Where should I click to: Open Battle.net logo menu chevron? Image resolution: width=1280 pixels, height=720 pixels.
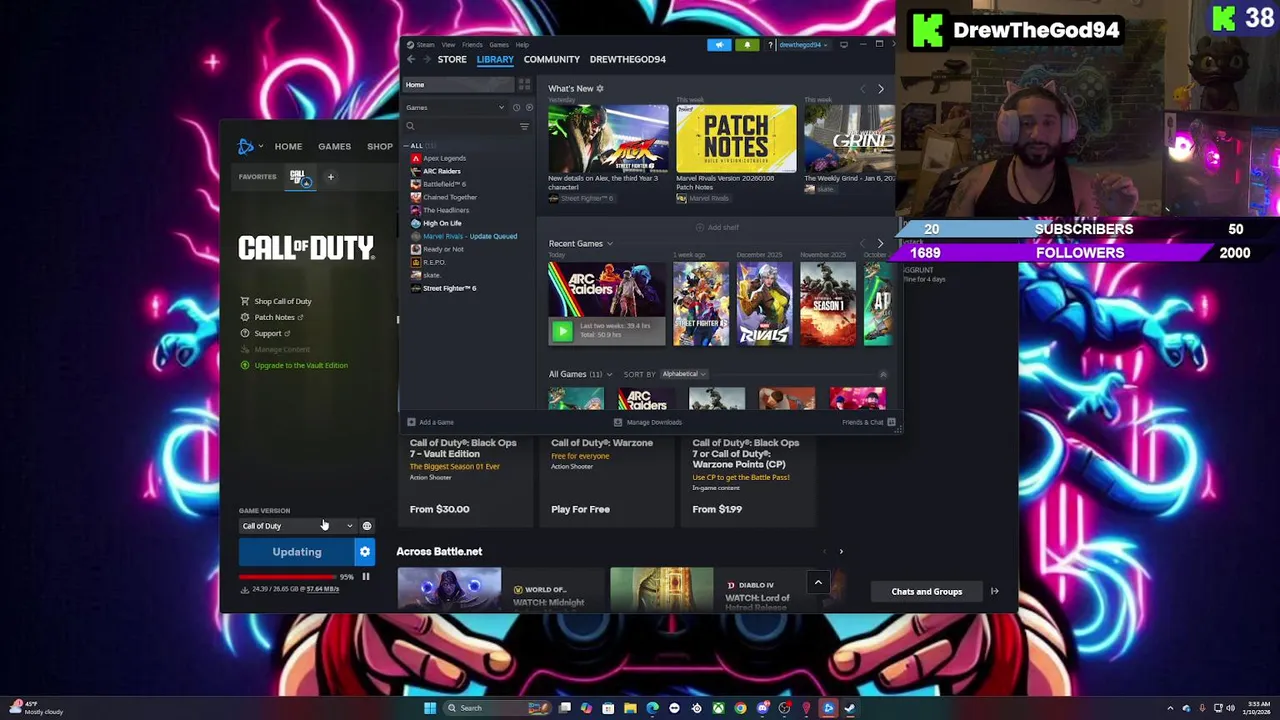tap(261, 147)
